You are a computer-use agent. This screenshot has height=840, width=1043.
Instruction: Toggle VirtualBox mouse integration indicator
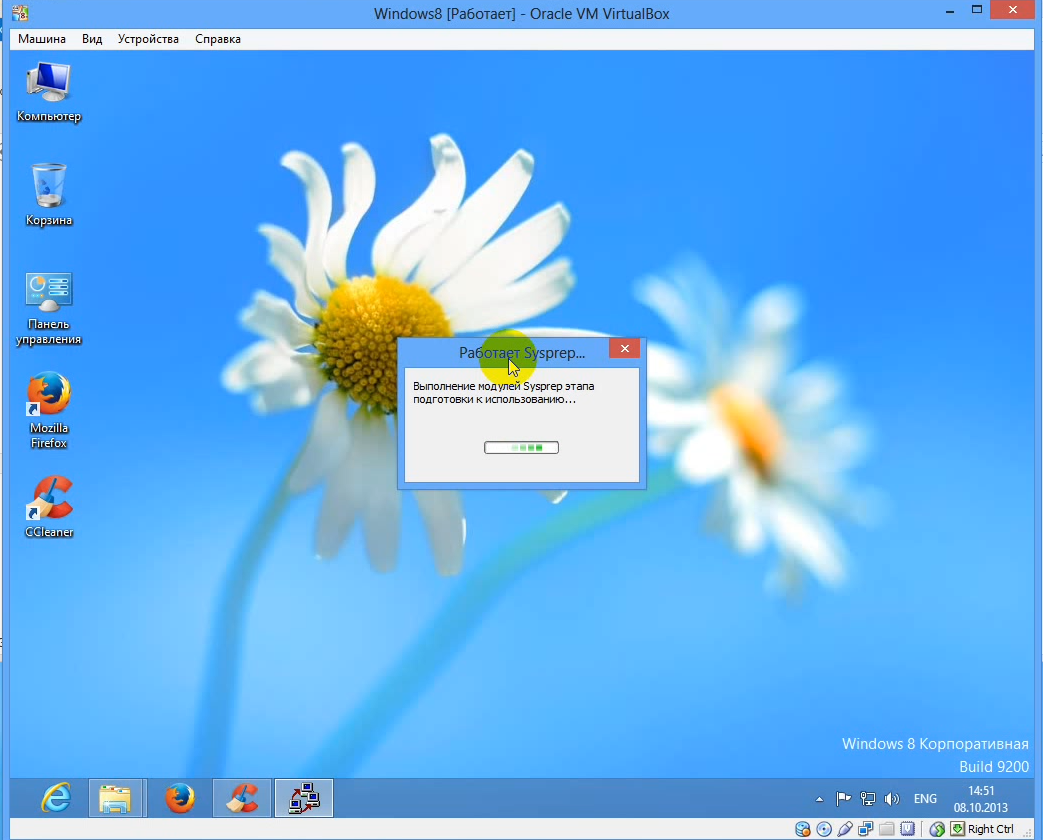point(937,829)
